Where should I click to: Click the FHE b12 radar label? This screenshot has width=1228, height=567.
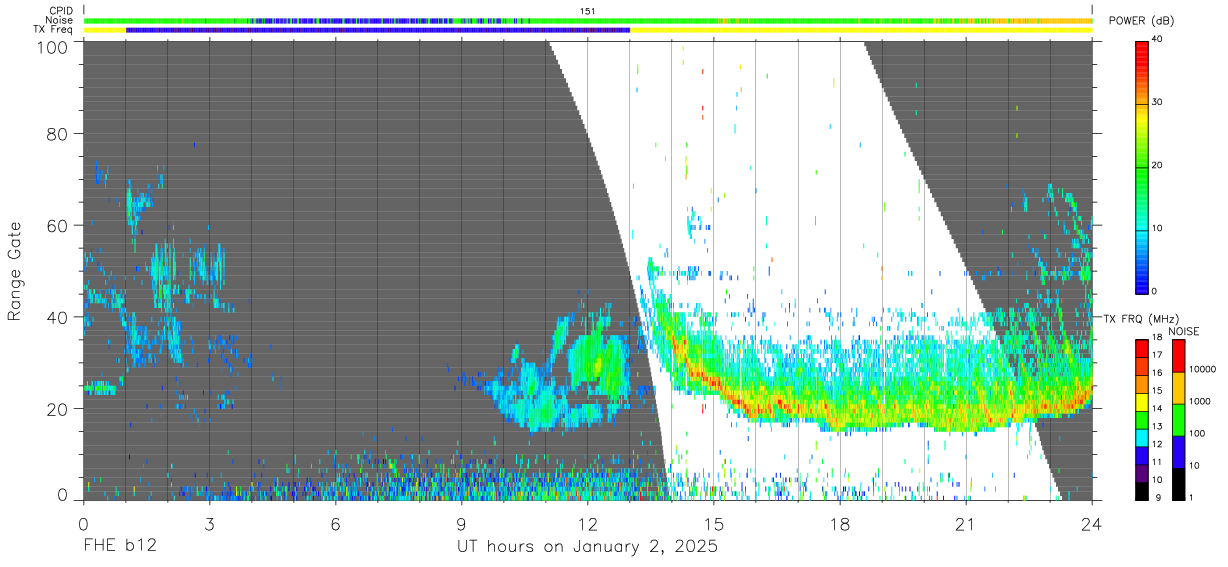(120, 546)
